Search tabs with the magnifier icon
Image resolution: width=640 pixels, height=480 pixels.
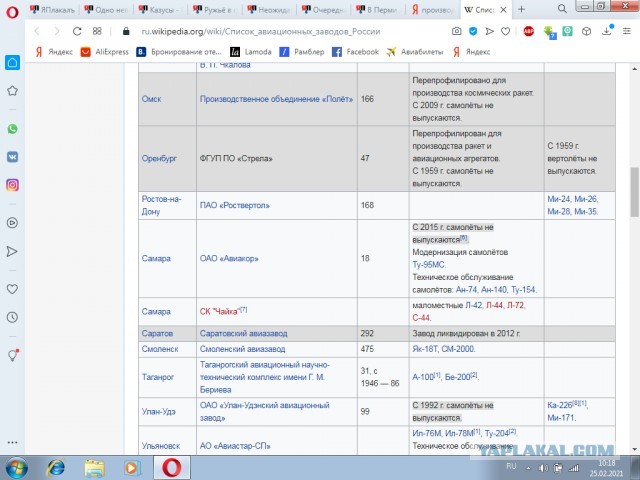[562, 9]
